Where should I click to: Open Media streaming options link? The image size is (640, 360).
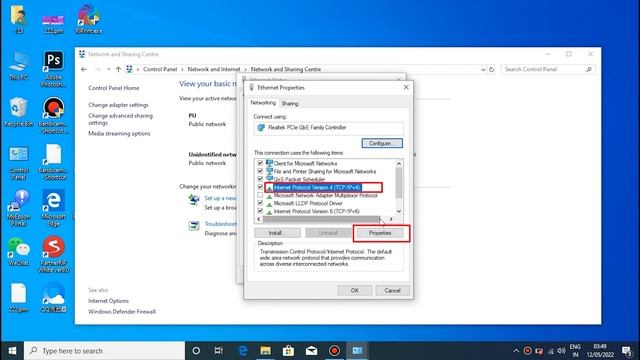119,133
